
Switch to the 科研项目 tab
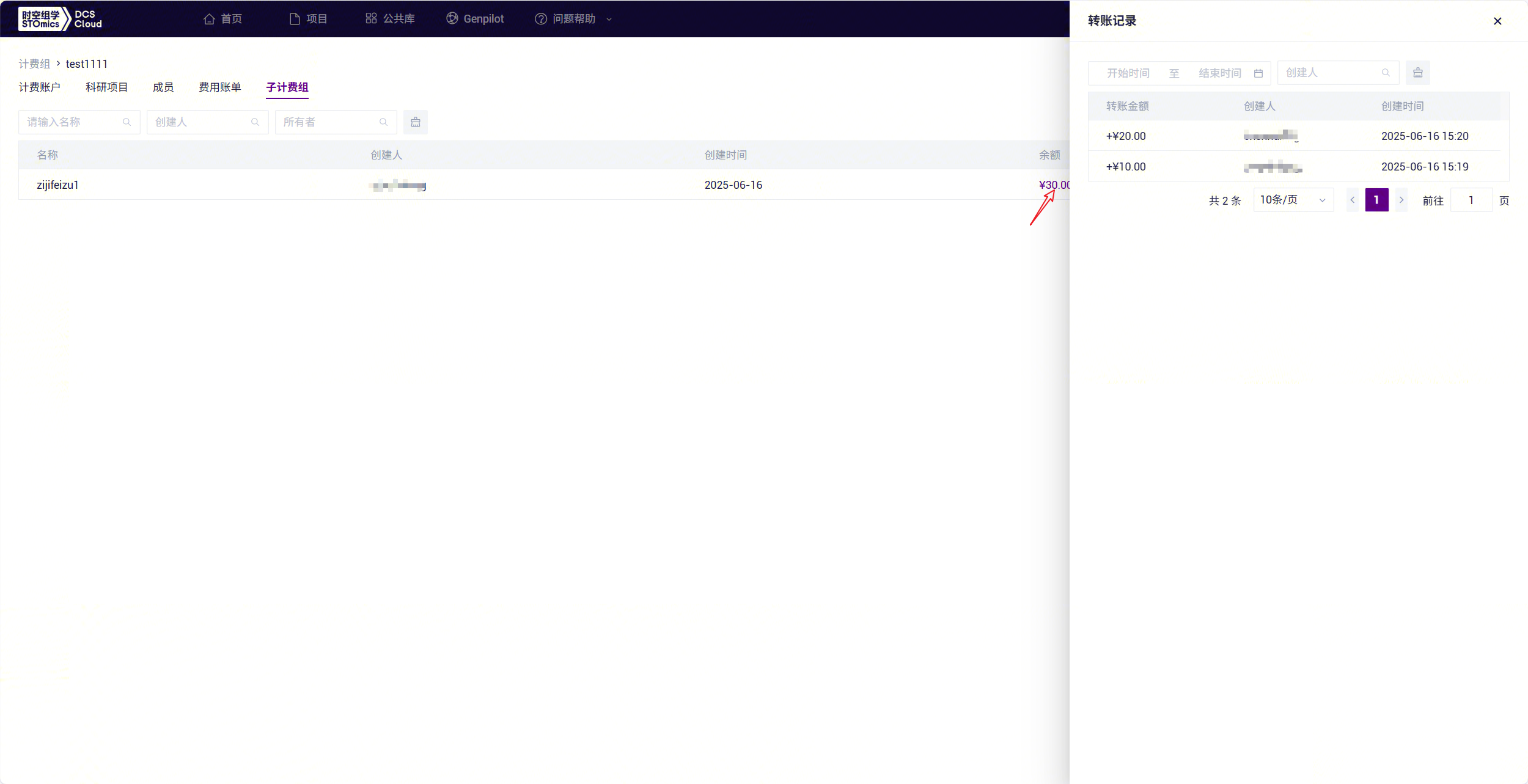click(107, 87)
